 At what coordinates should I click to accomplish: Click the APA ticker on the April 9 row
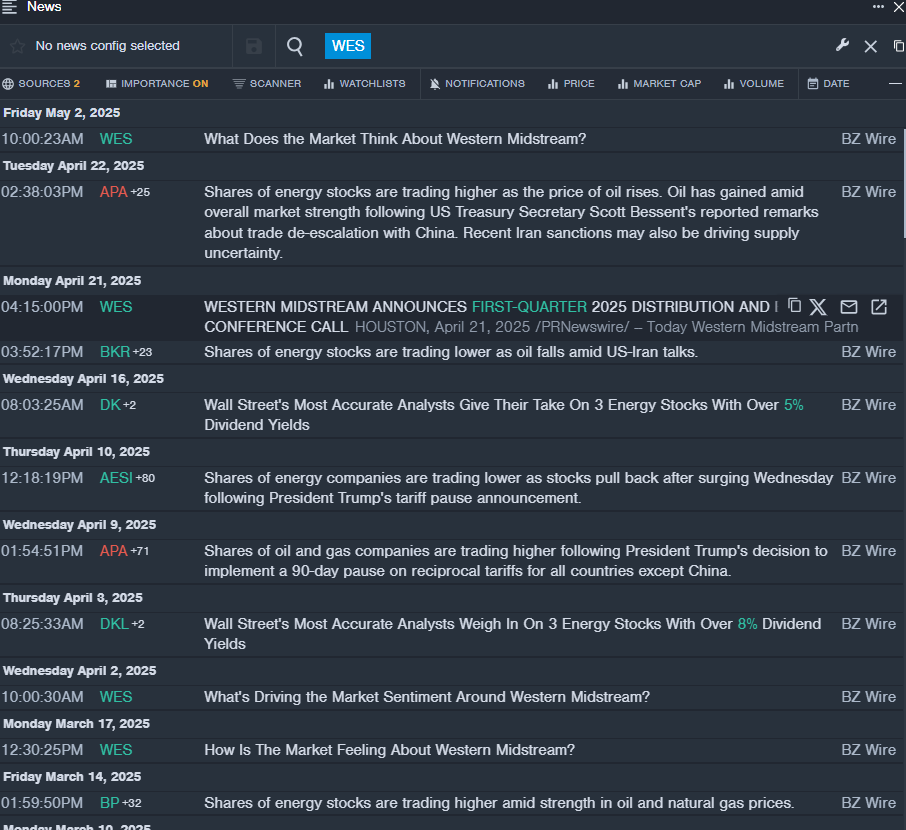[113, 551]
